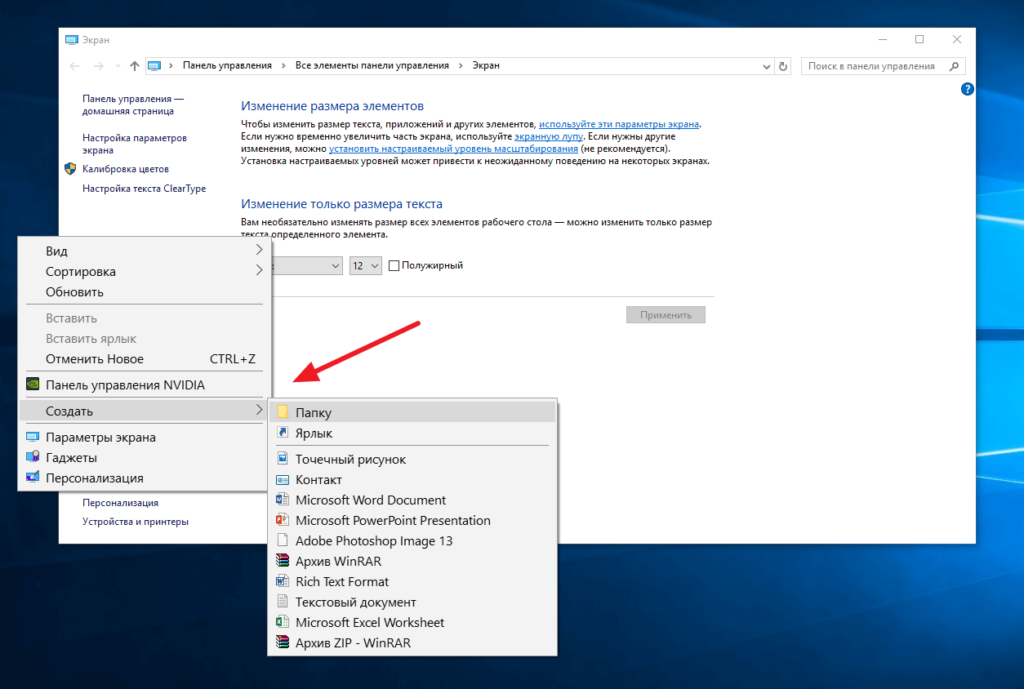Click the forward arrow in the Экран window
This screenshot has height=689, width=1024.
click(x=99, y=66)
